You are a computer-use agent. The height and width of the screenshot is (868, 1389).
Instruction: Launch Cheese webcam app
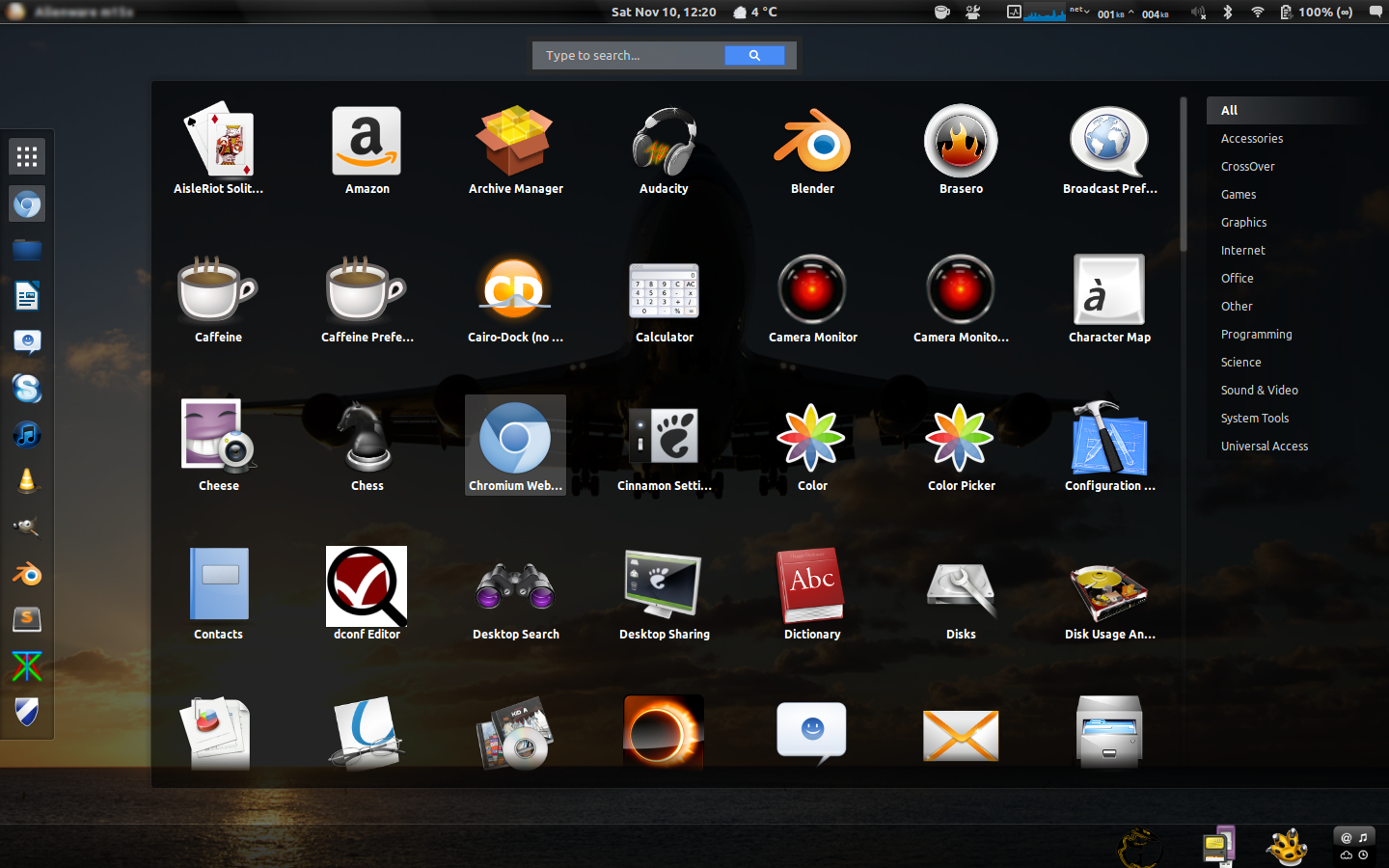click(219, 447)
